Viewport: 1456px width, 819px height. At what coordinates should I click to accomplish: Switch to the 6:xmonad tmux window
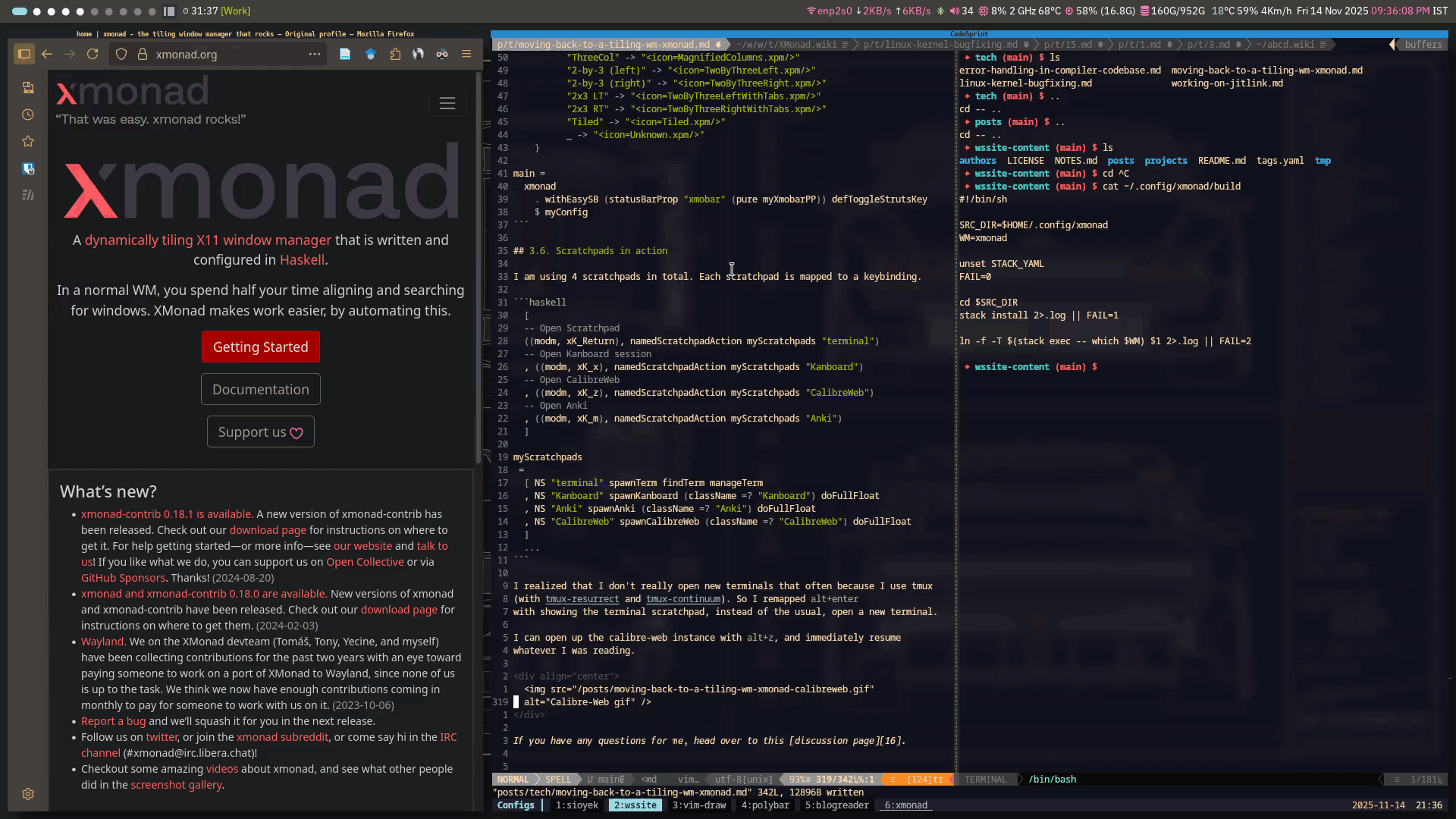coord(905,805)
